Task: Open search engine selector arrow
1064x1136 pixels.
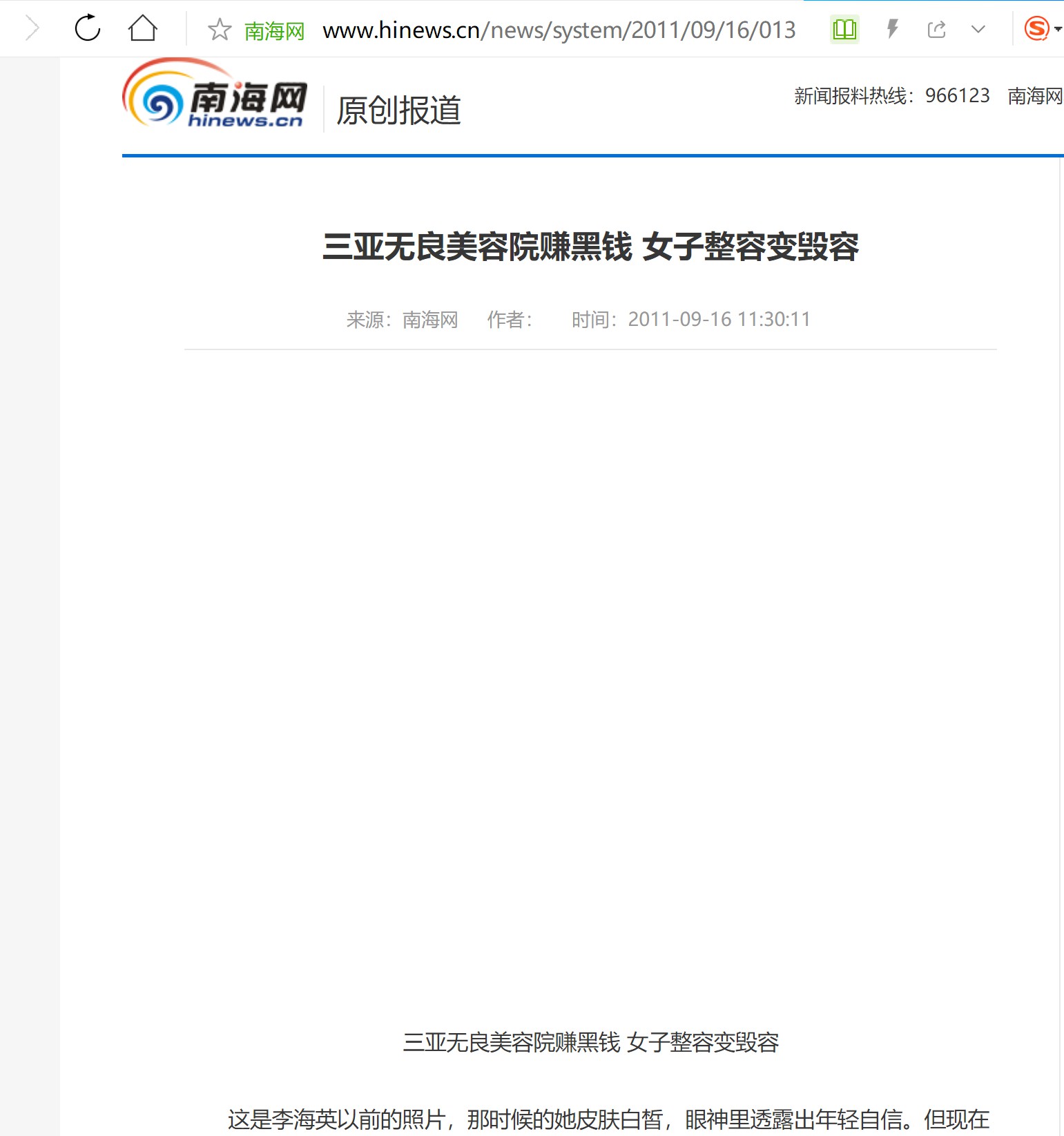Action: point(1058,29)
